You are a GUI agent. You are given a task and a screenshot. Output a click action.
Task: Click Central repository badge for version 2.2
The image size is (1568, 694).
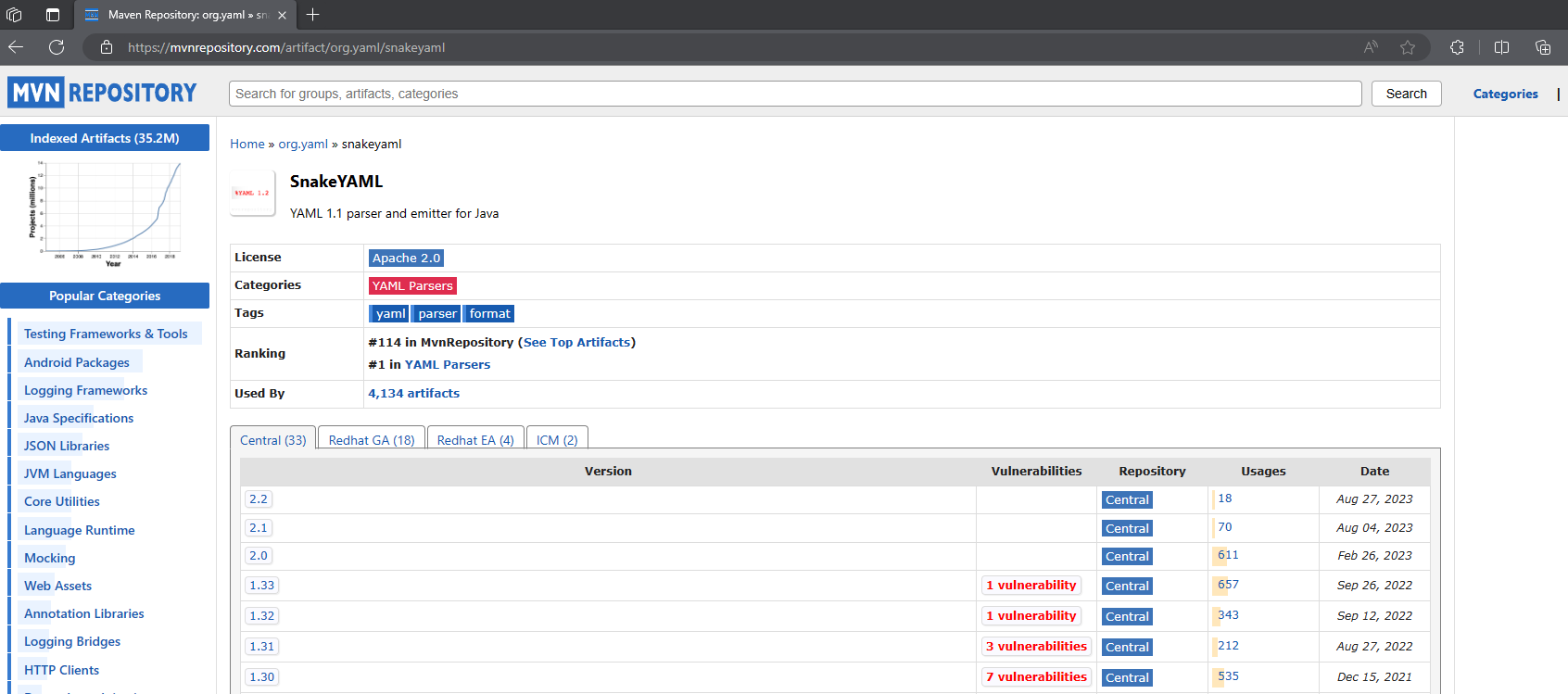(x=1127, y=500)
